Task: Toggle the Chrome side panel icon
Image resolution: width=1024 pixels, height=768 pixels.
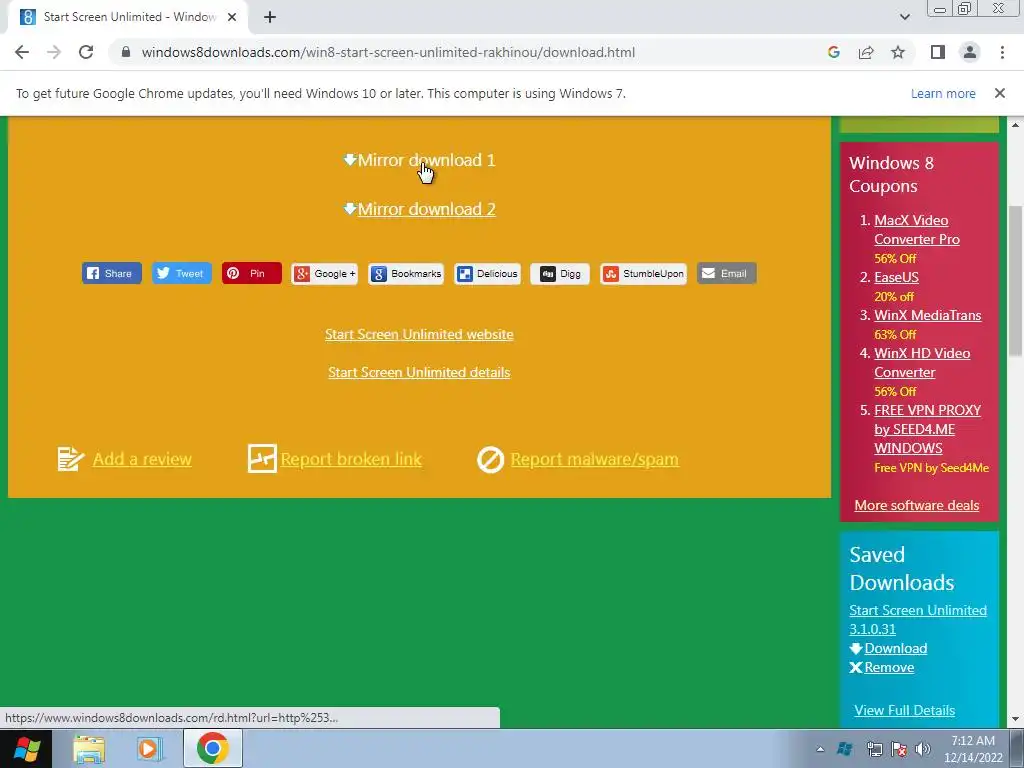Action: coord(938,52)
